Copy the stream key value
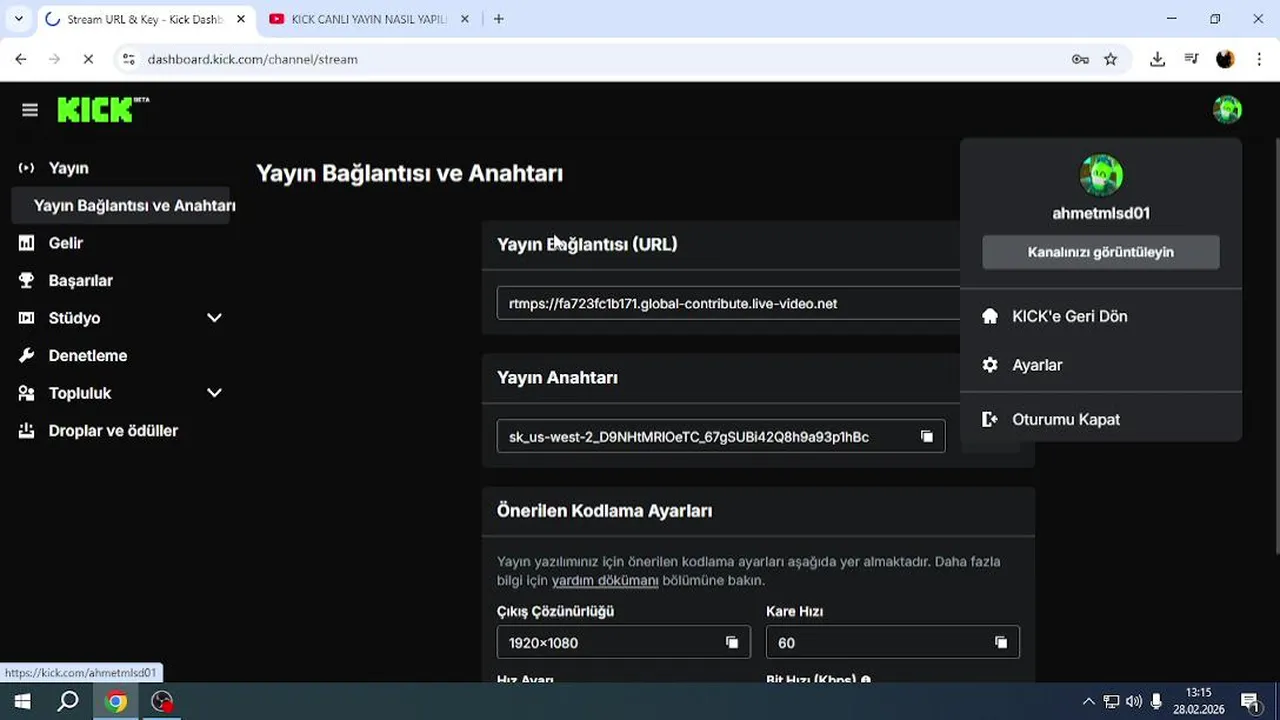Viewport: 1280px width, 720px height. 927,437
